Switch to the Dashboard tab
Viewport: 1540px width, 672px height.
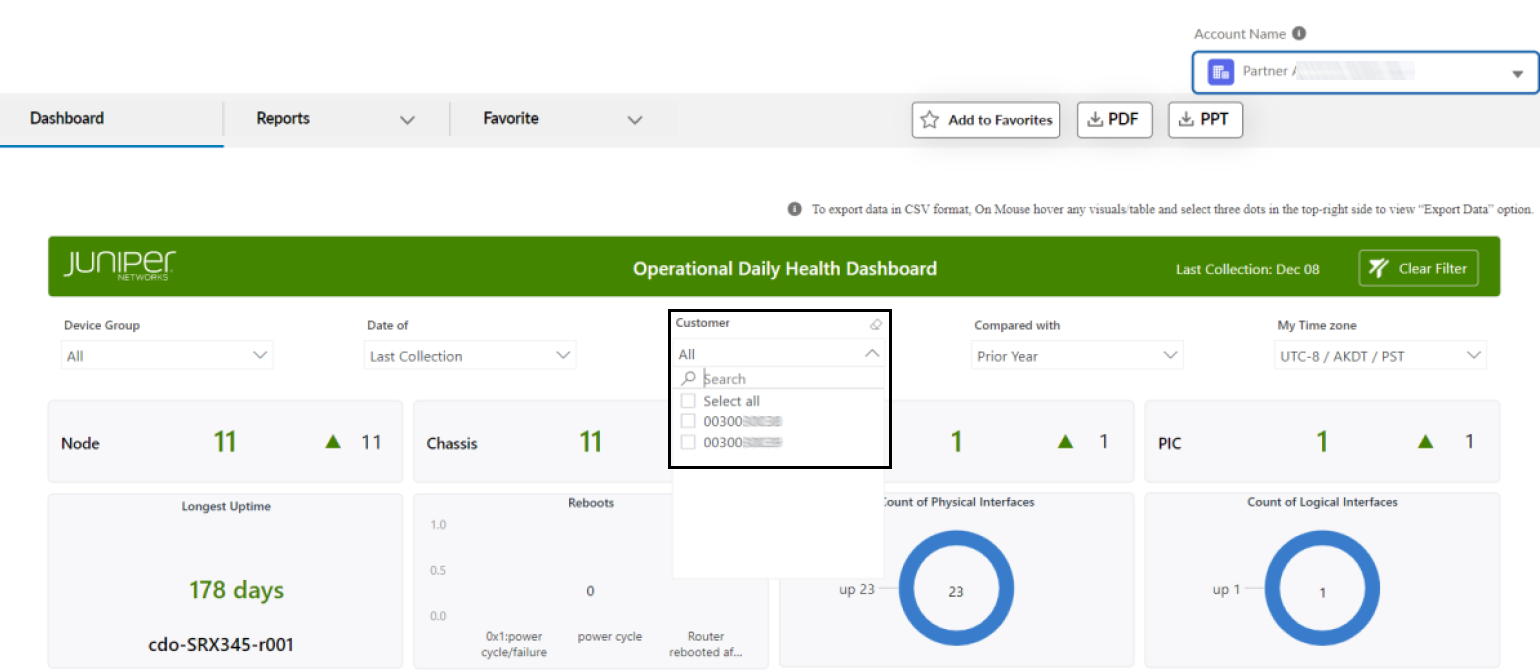coord(66,118)
